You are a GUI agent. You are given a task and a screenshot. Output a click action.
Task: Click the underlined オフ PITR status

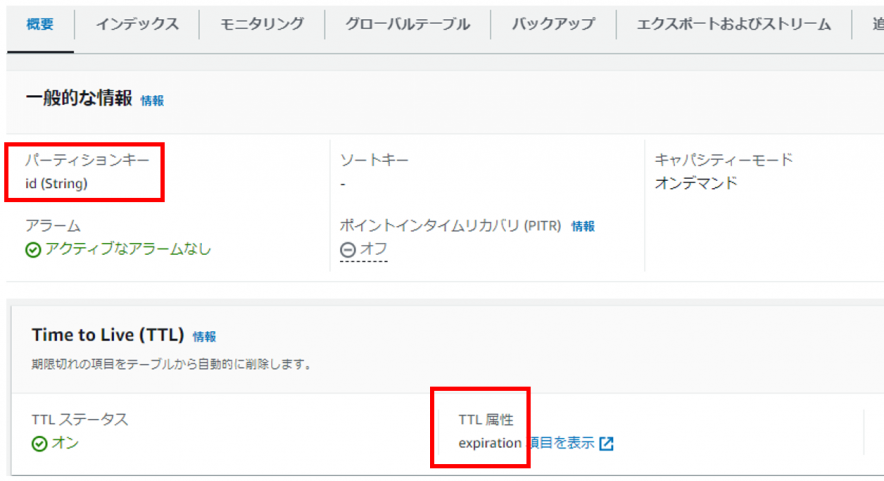click(x=374, y=249)
